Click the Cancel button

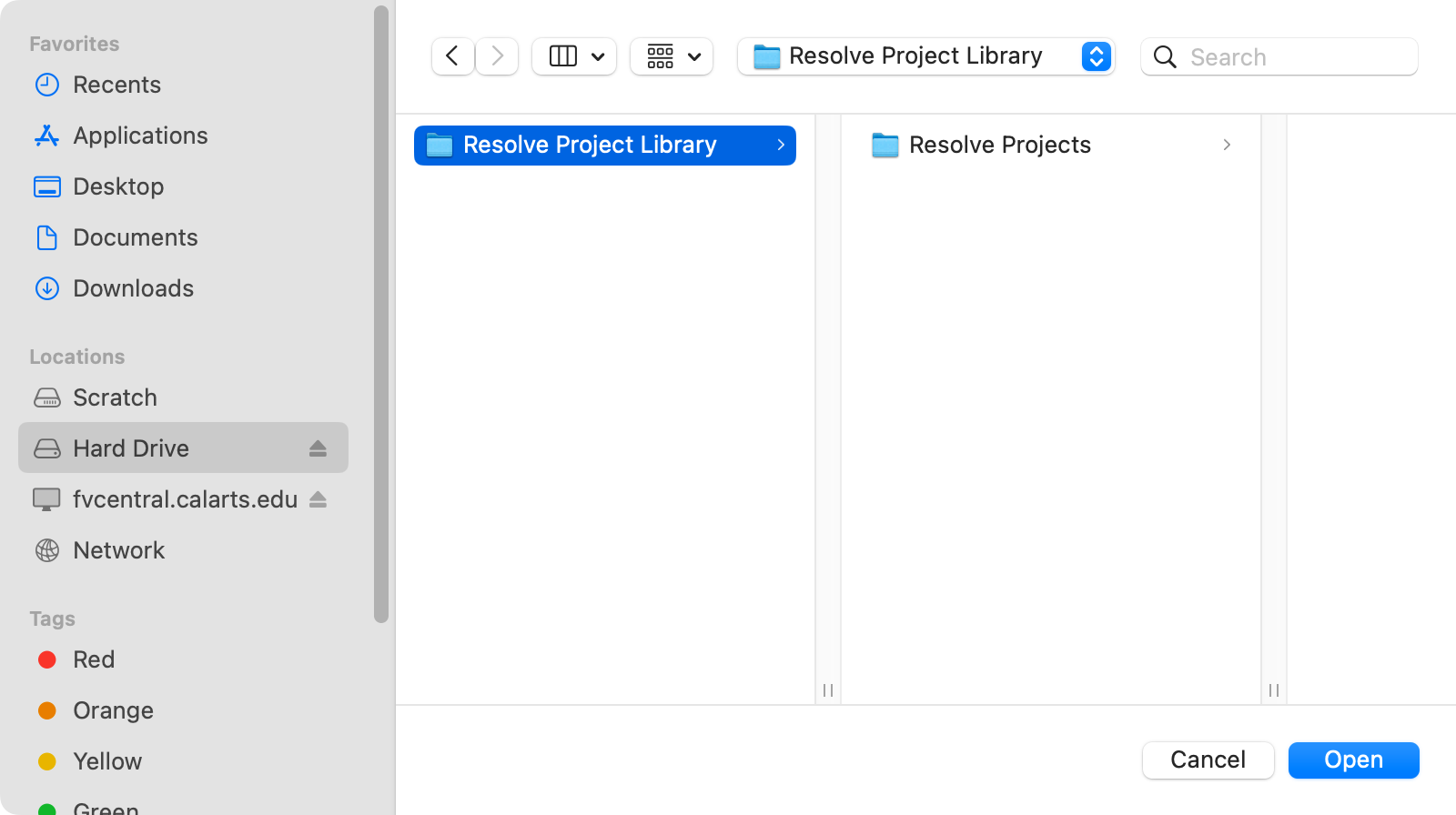[1208, 760]
